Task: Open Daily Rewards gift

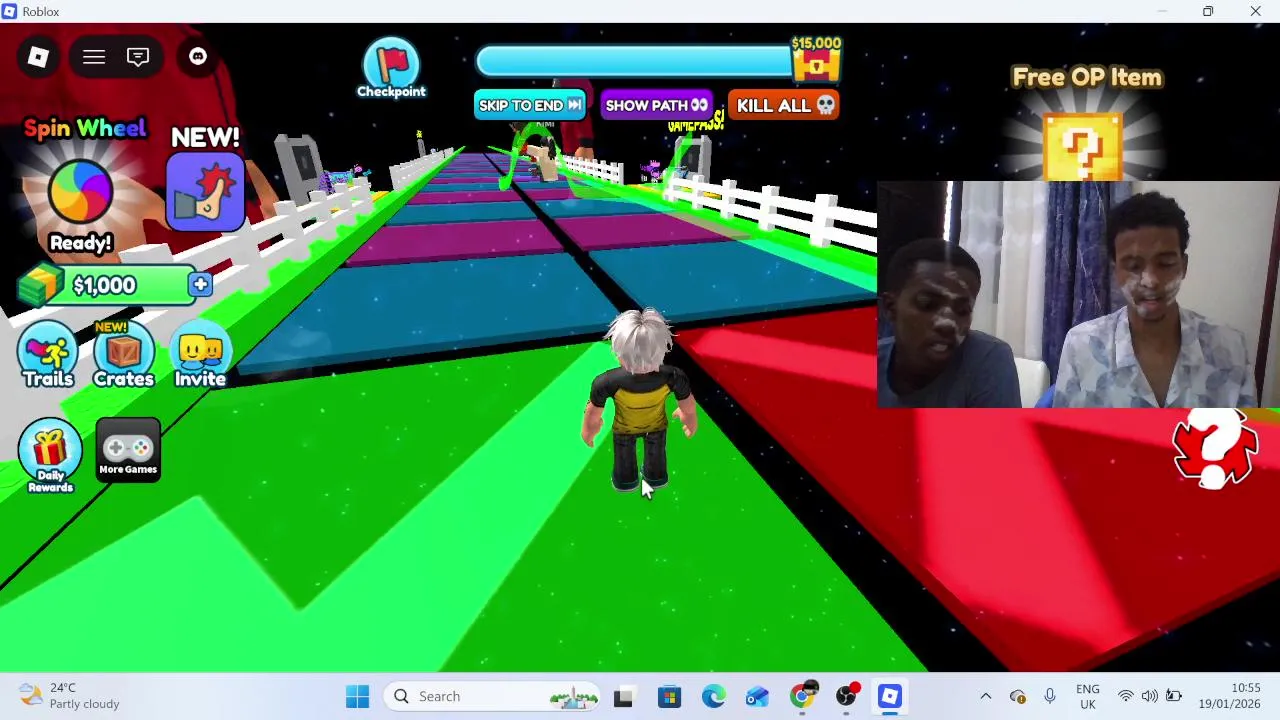Action: pyautogui.click(x=50, y=457)
